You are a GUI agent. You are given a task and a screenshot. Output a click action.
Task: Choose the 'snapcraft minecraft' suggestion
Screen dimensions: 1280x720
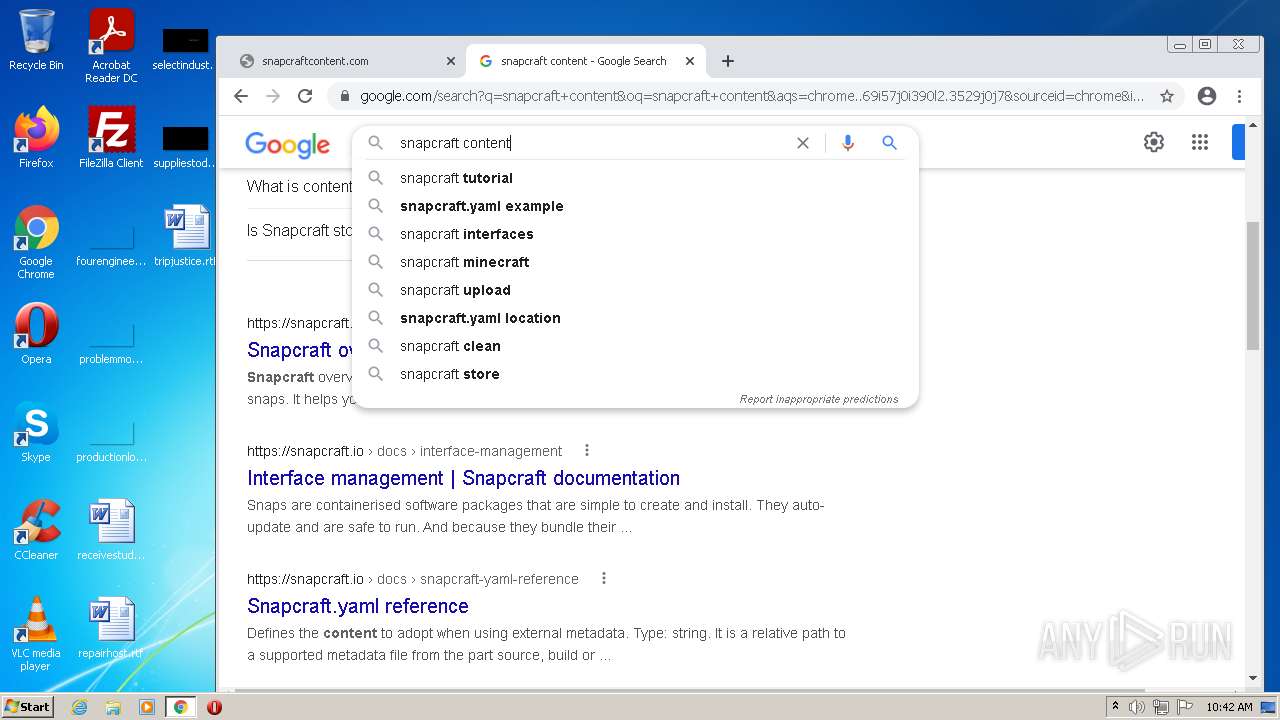point(635,262)
